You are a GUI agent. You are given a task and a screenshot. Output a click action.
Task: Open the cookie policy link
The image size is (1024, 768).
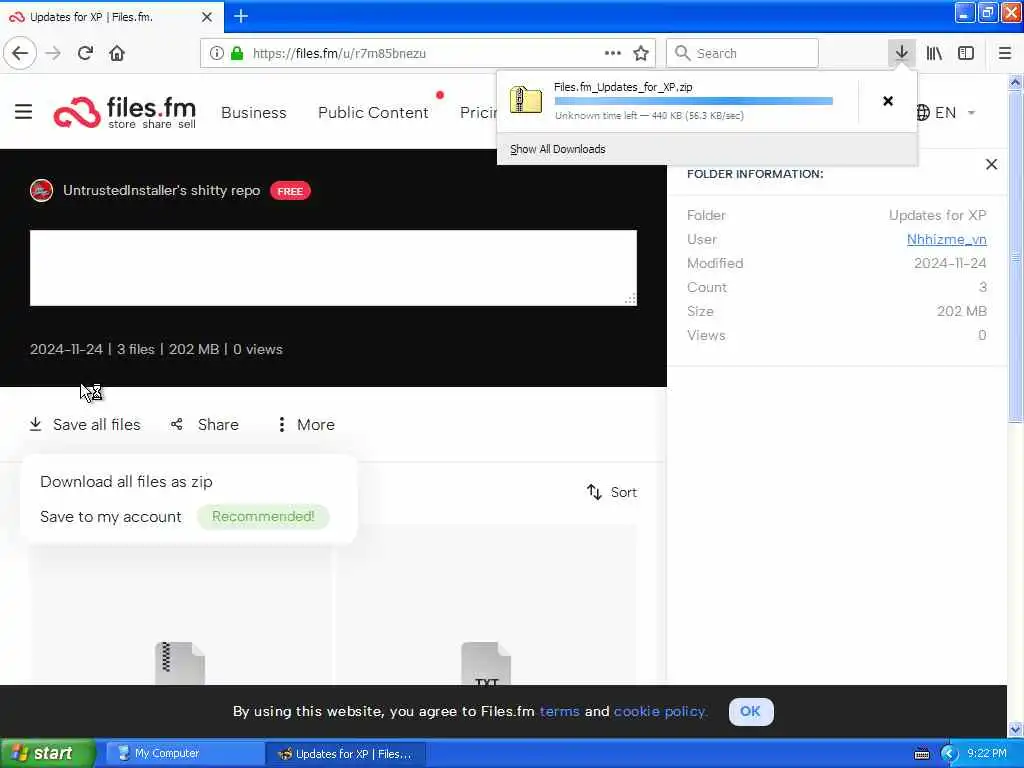pos(660,711)
